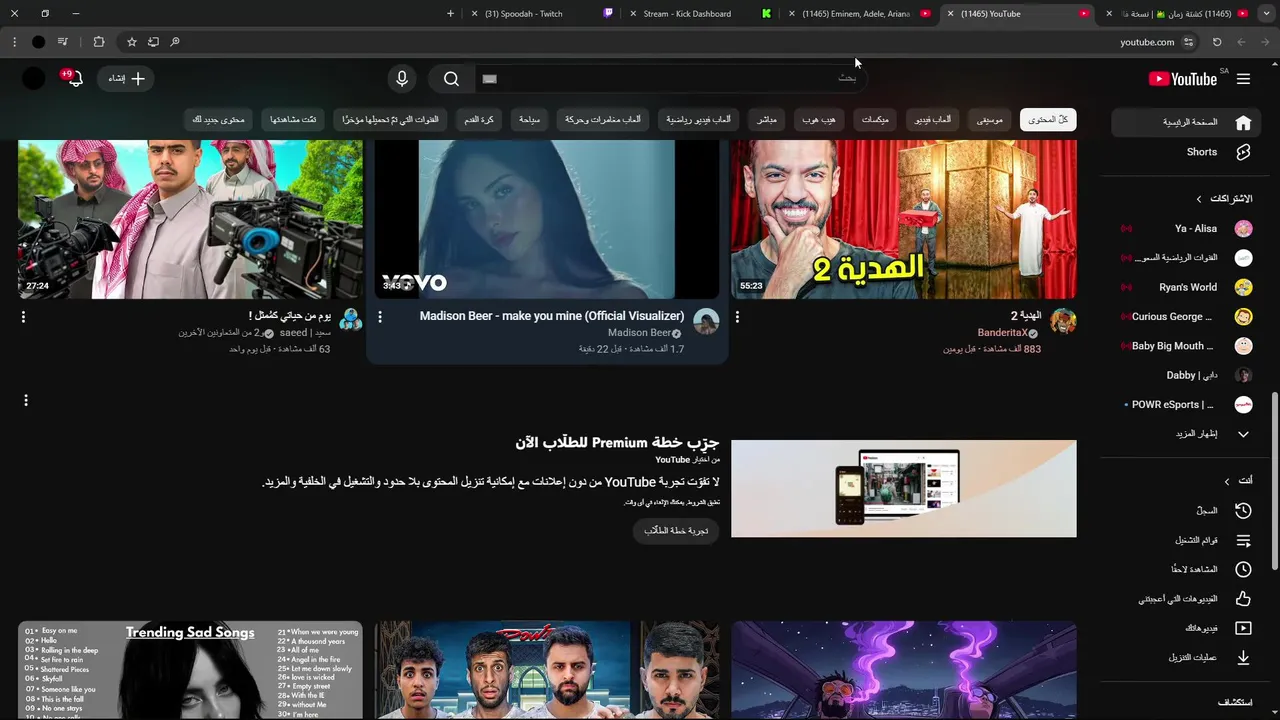Open options menu for Premium promo

pyautogui.click(x=26, y=400)
